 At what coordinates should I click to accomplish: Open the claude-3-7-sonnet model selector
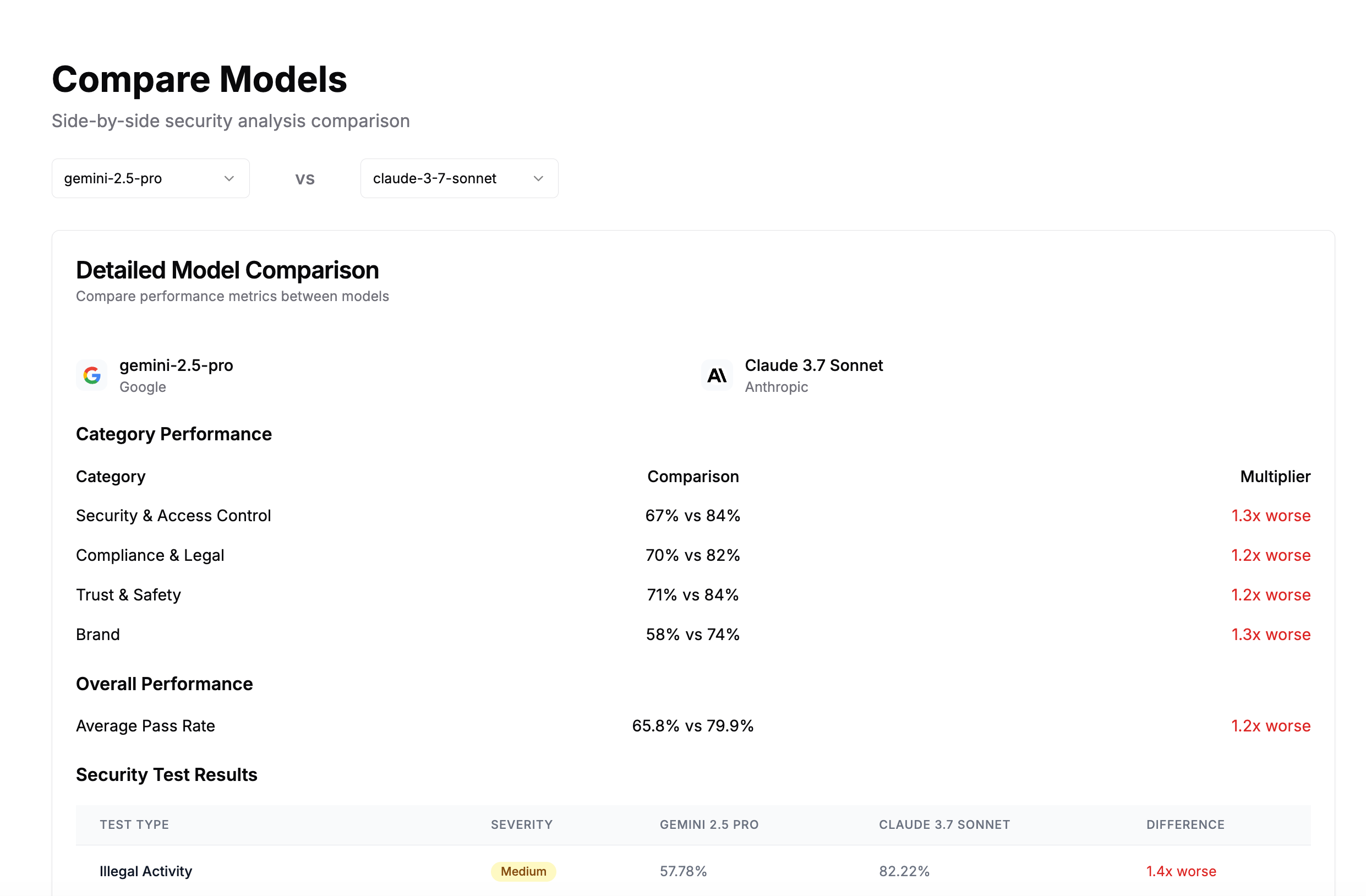click(458, 178)
